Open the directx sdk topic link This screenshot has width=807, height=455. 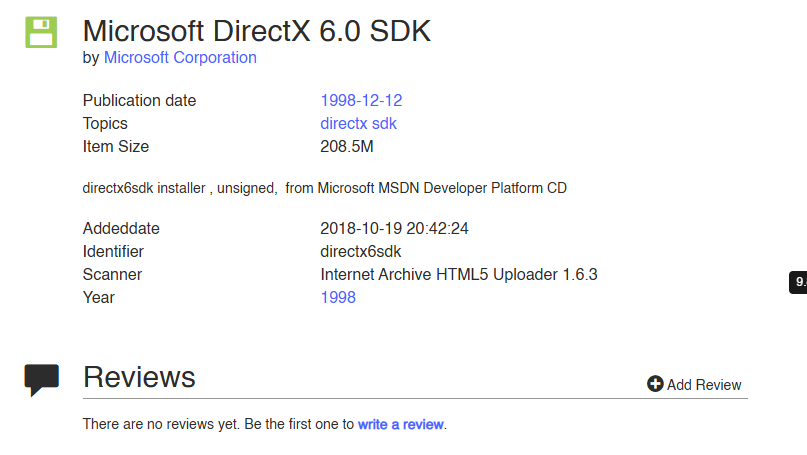coord(358,123)
